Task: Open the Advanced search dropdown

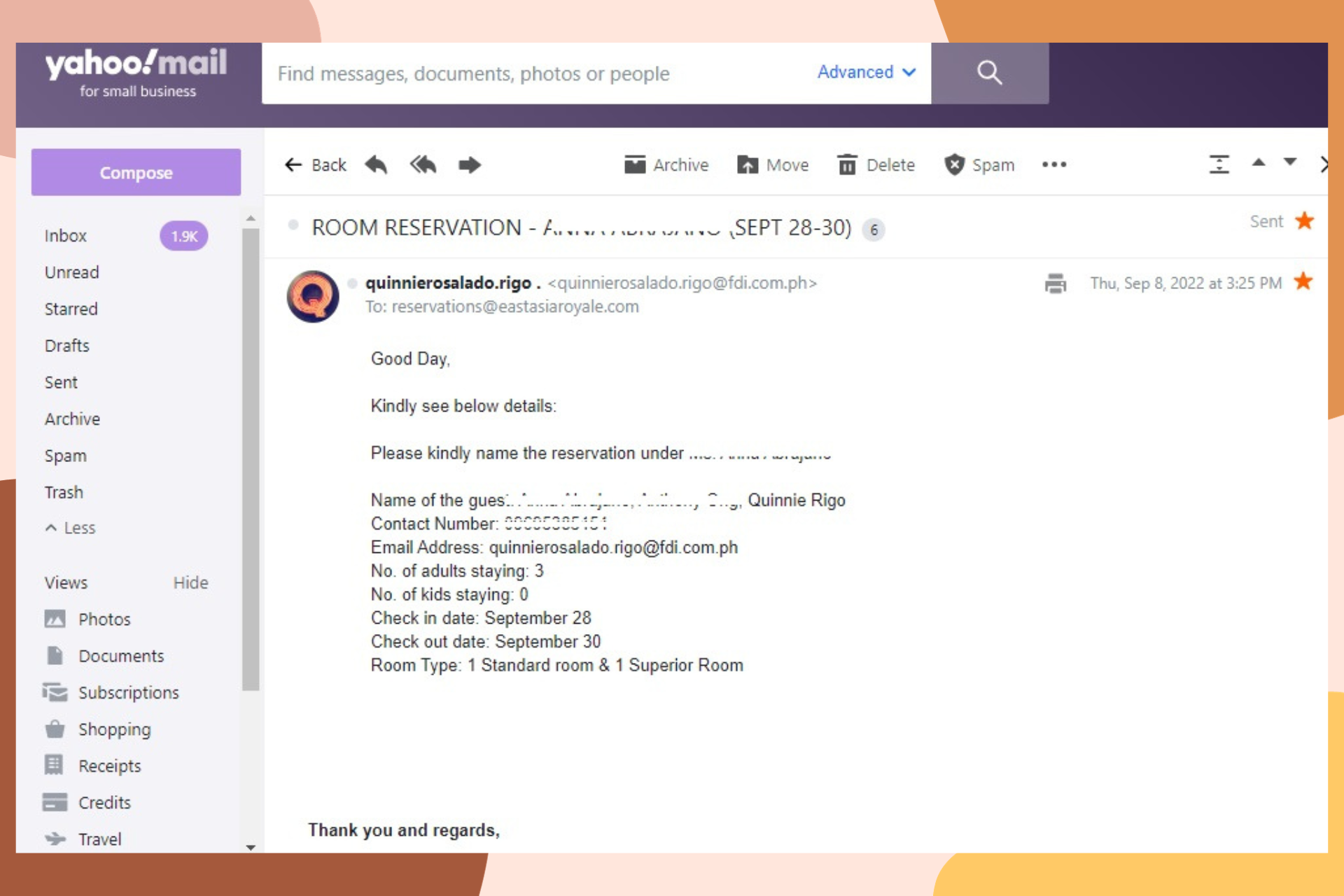Action: click(866, 72)
